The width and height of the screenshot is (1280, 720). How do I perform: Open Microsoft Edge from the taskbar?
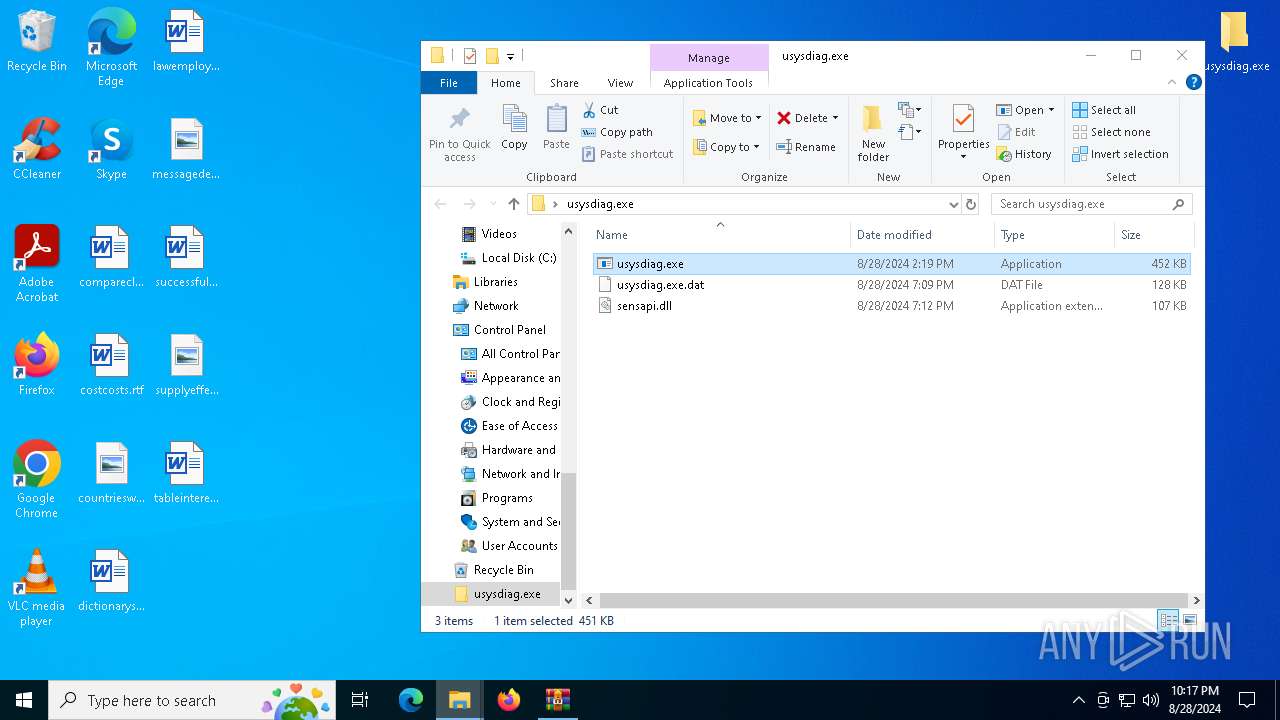[x=411, y=700]
